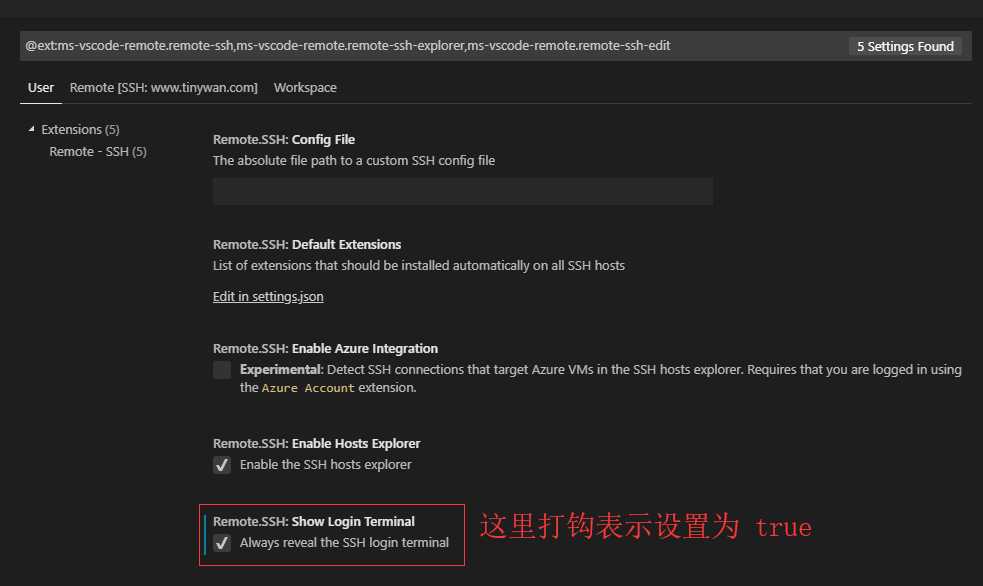The height and width of the screenshot is (586, 983).
Task: Click the "5 Settings Found" badge
Action: [x=905, y=46]
